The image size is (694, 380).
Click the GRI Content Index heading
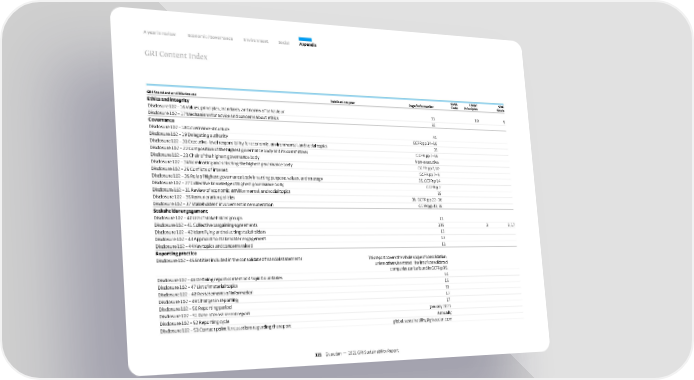176,55
